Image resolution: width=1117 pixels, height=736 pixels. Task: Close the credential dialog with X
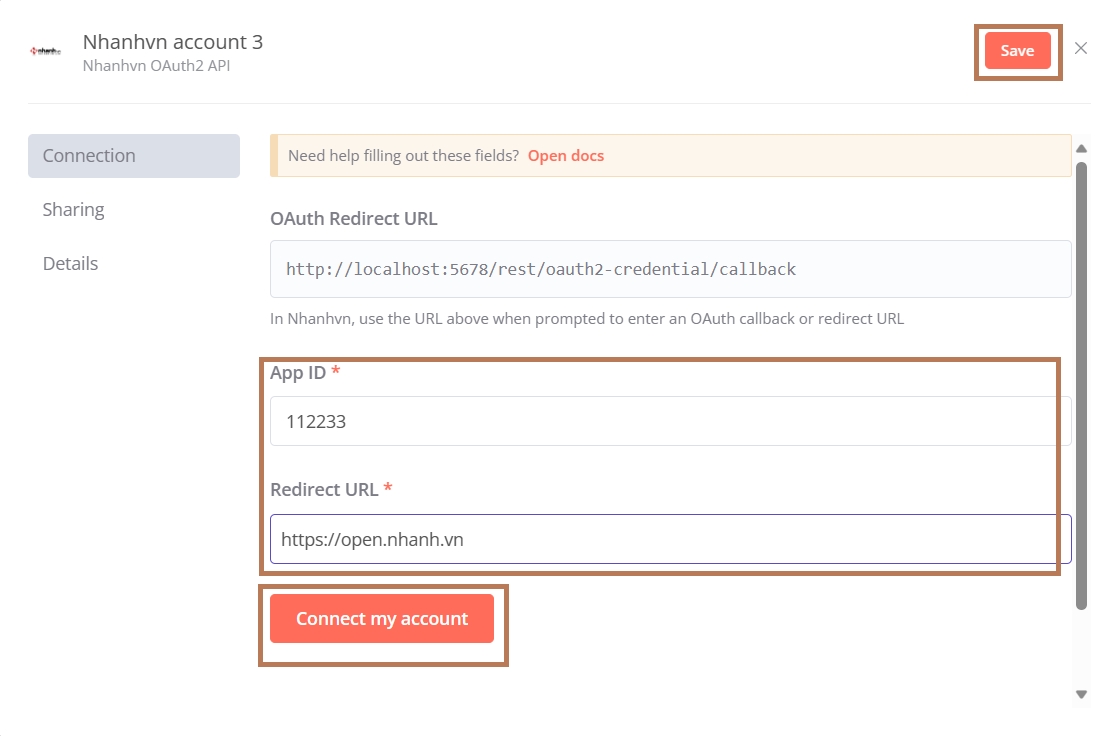(1081, 48)
